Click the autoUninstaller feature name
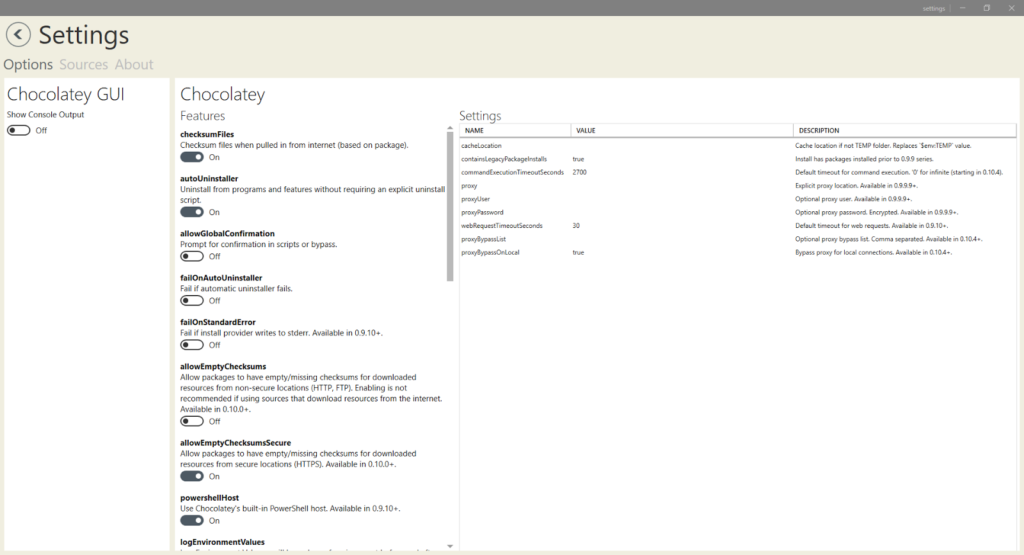The width and height of the screenshot is (1024, 555). point(209,179)
